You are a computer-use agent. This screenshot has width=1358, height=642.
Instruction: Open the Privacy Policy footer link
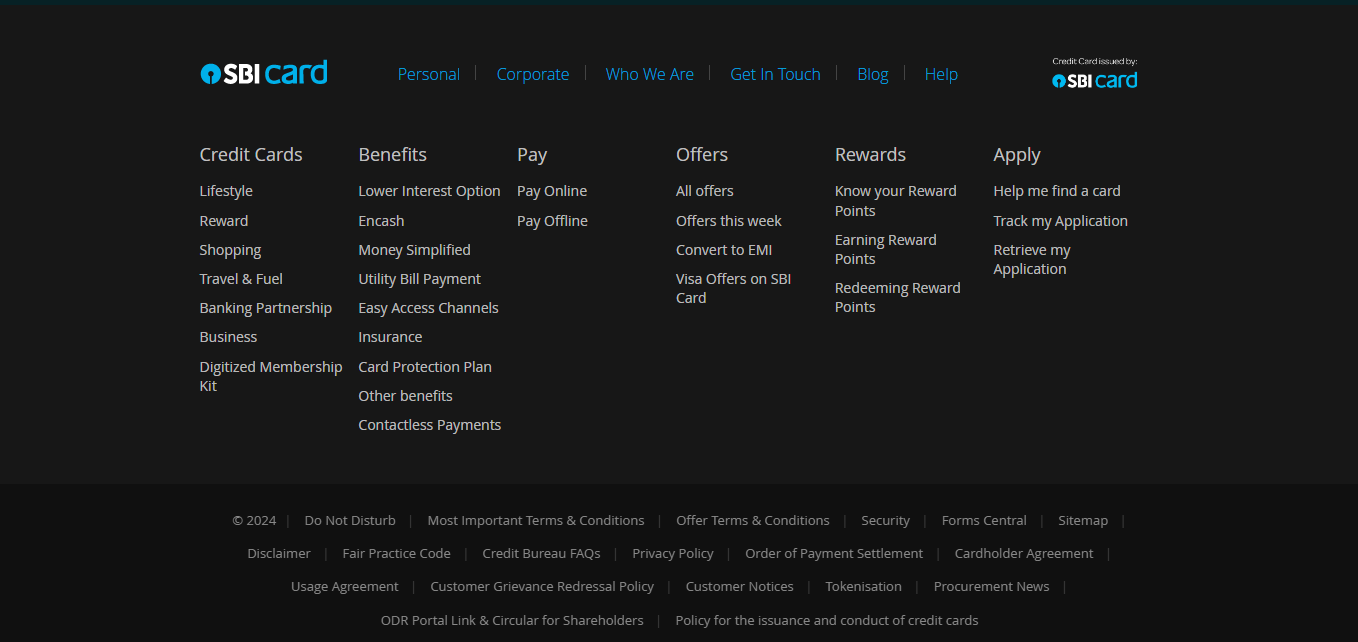tap(673, 553)
